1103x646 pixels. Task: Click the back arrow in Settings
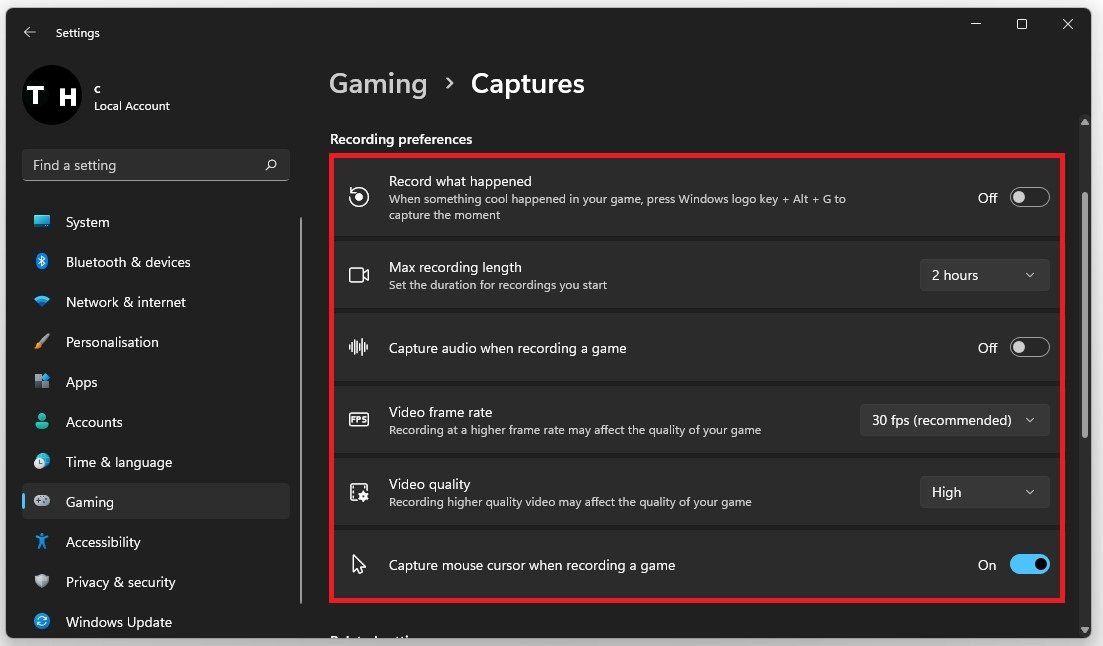pos(30,32)
